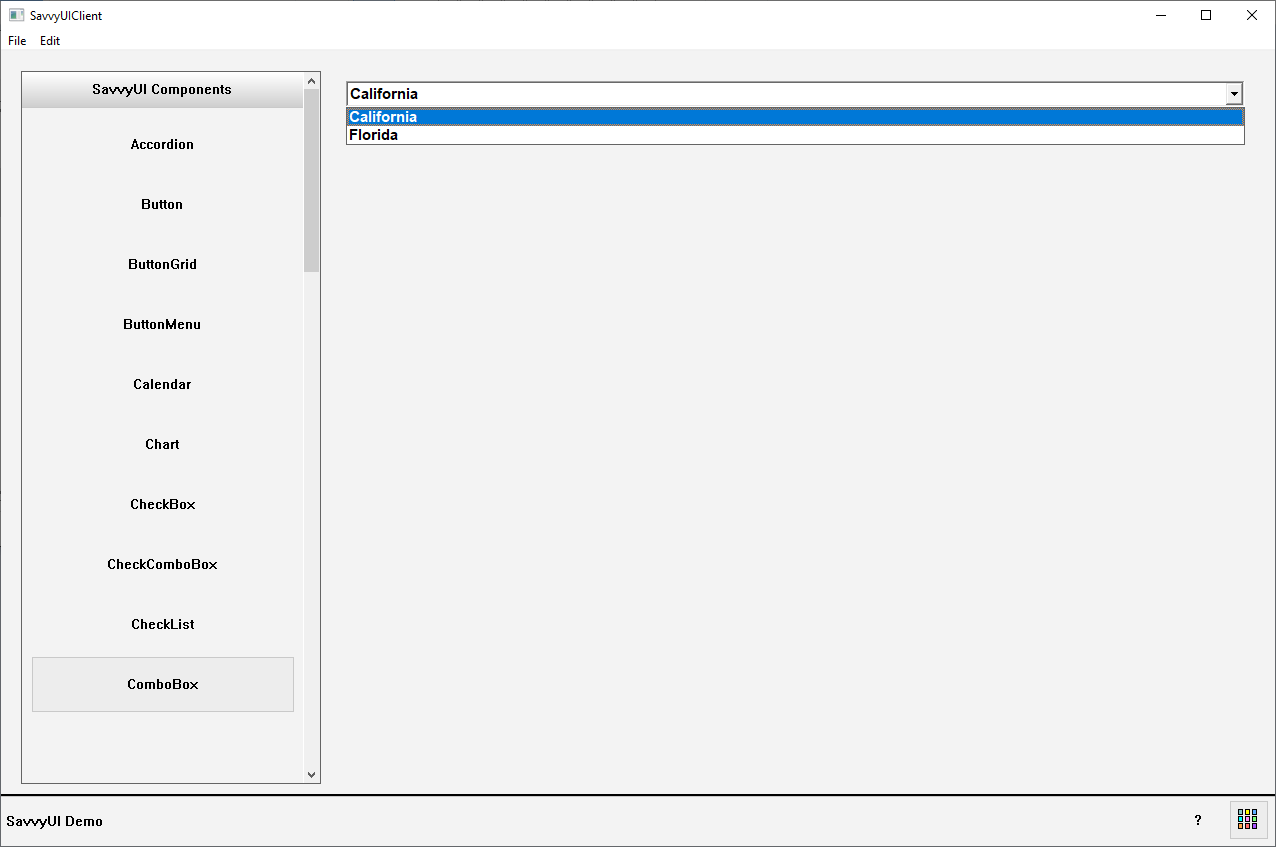Viewport: 1276px width, 847px height.
Task: Select the Button component
Action: (x=162, y=204)
